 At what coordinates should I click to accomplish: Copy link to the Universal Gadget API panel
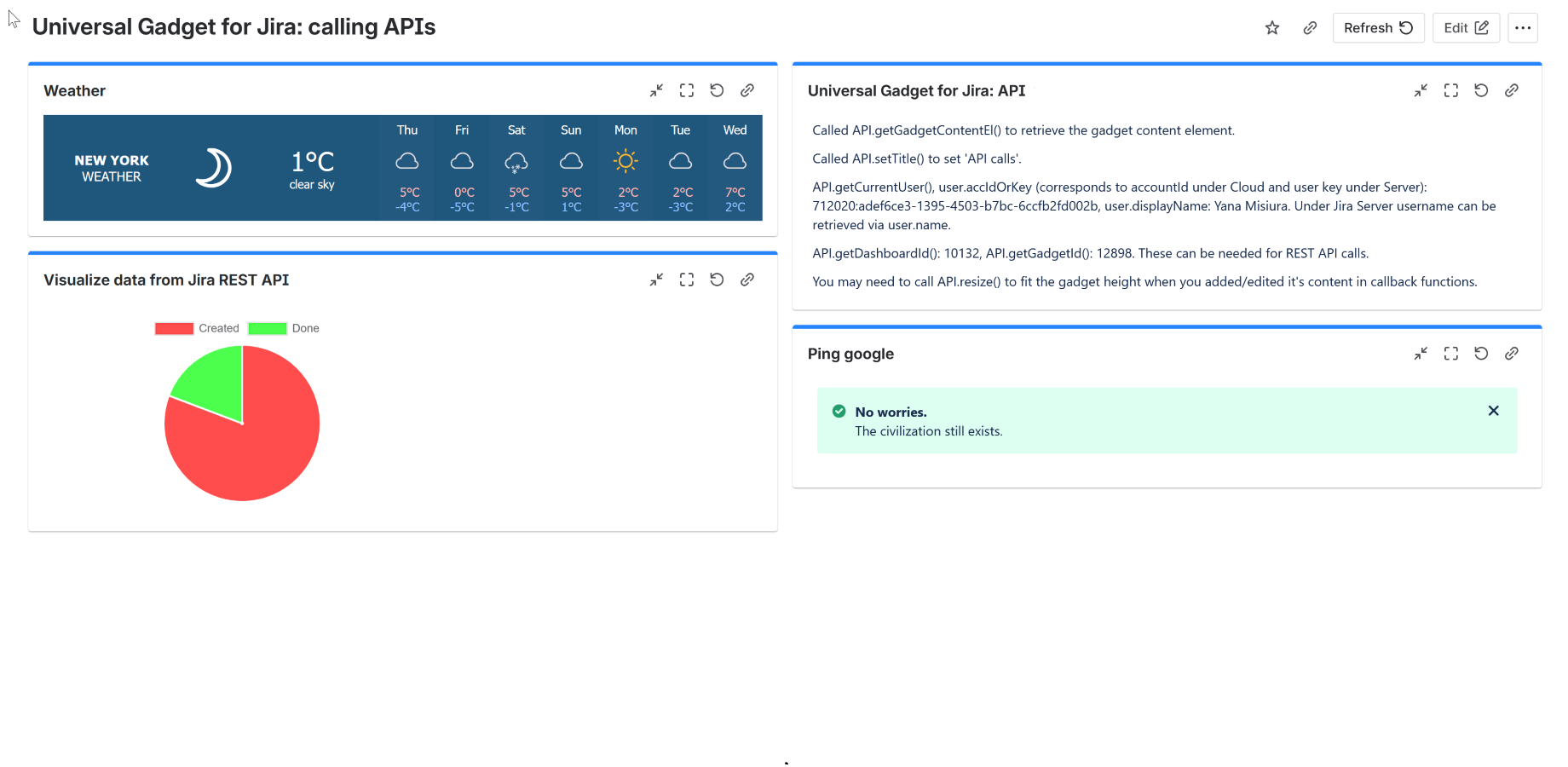(x=1512, y=90)
